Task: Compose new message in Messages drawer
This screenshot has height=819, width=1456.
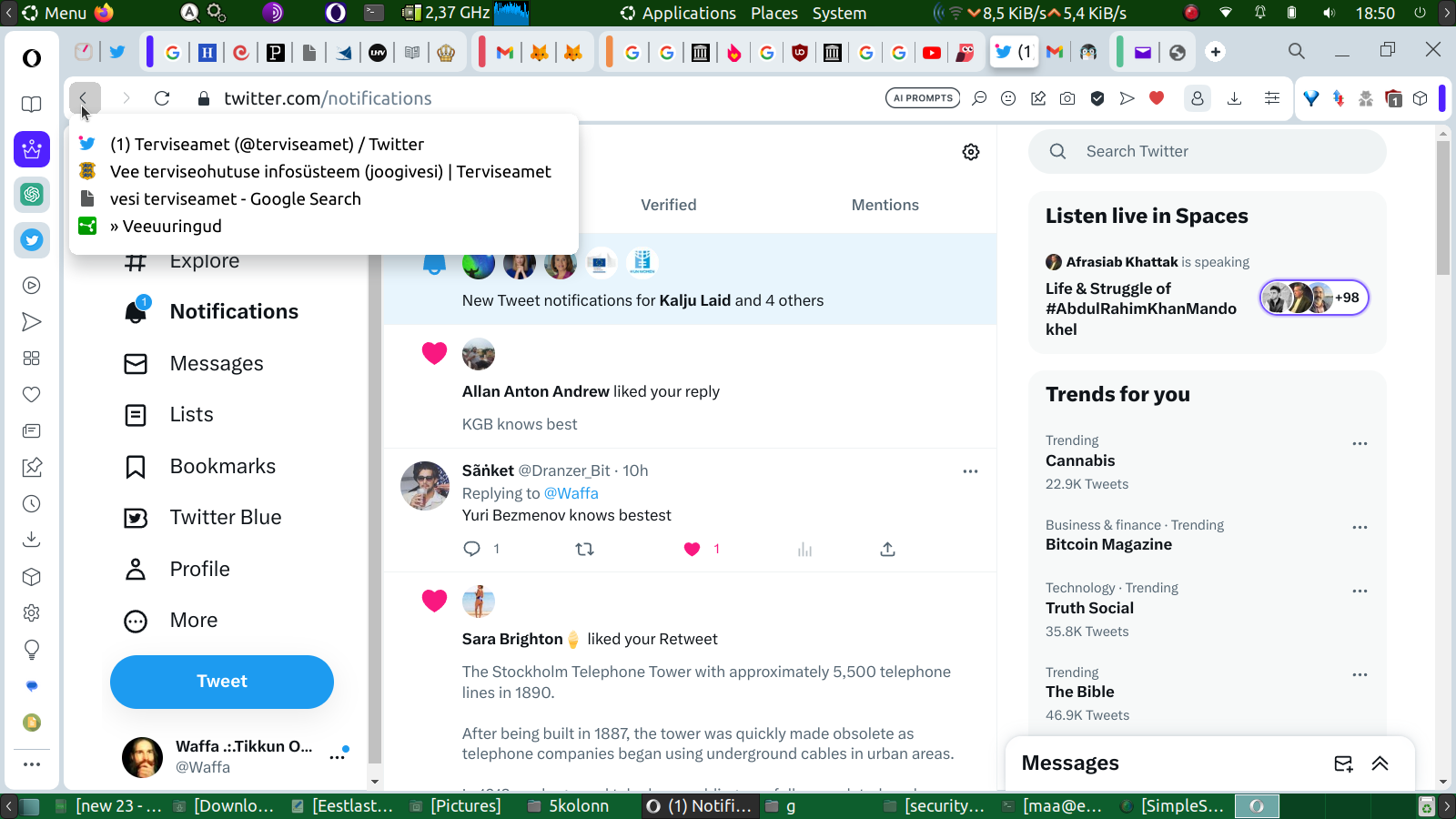Action: 1343,763
